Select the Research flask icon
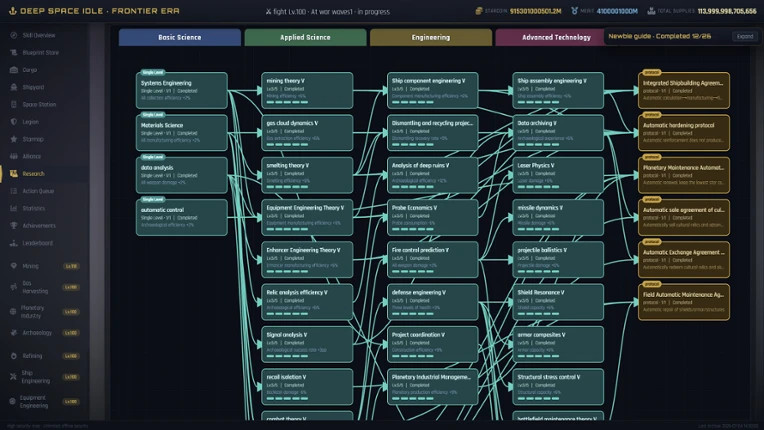 pos(14,173)
